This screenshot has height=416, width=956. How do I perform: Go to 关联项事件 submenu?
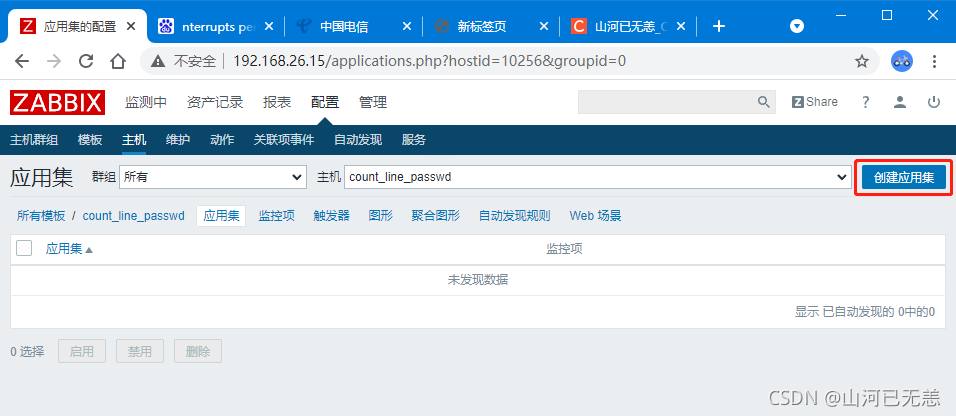pos(284,140)
